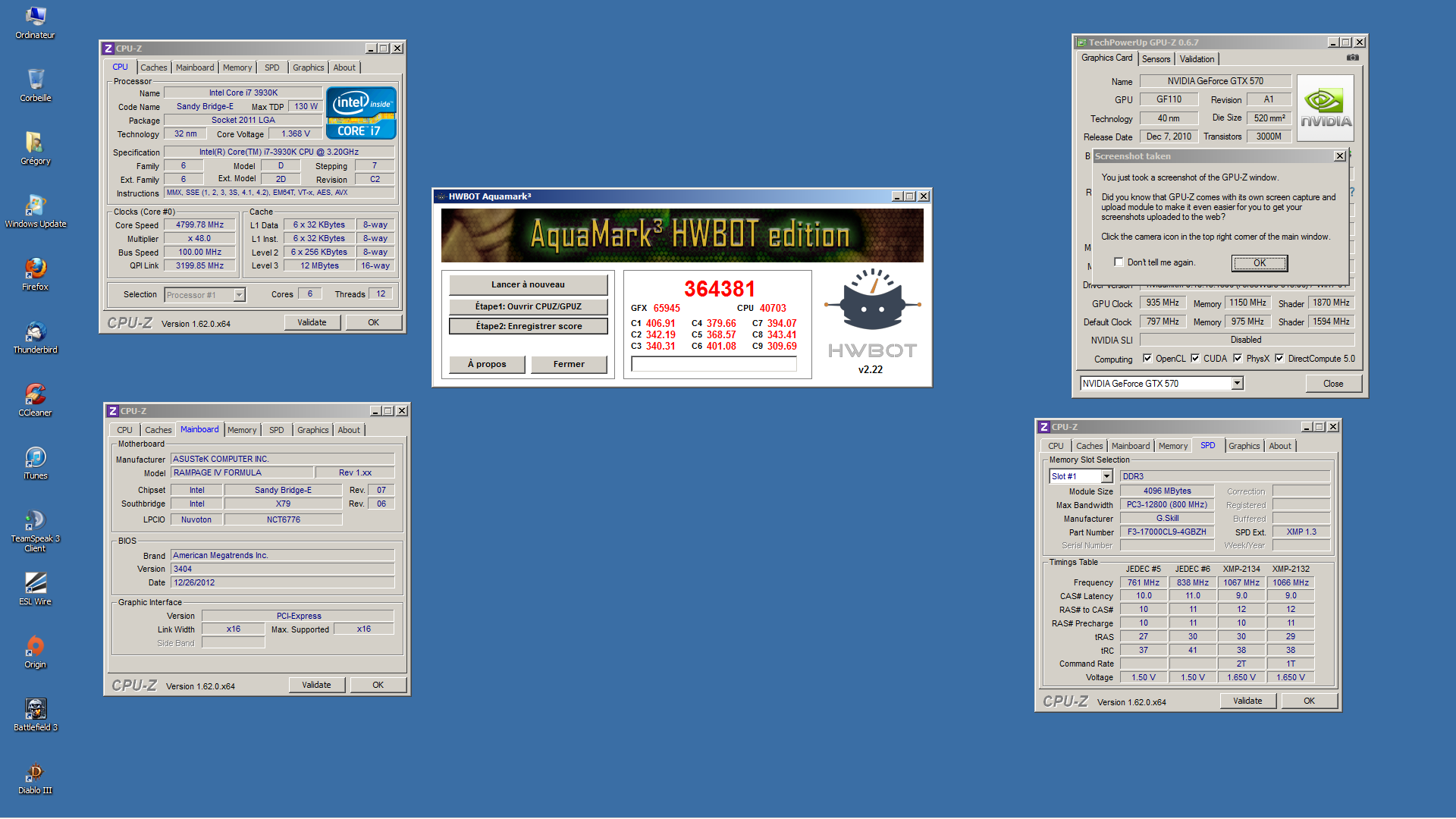This screenshot has height=819, width=1456.
Task: Launch ESL Wire desktop shortcut
Action: pos(35,588)
